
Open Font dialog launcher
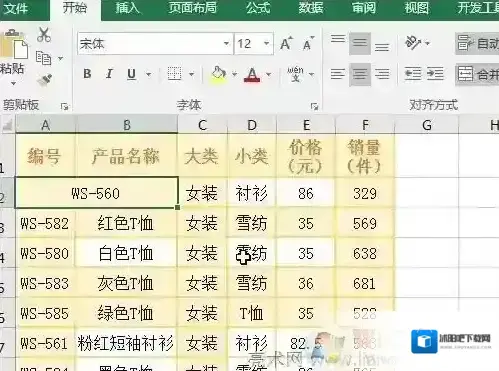click(314, 106)
